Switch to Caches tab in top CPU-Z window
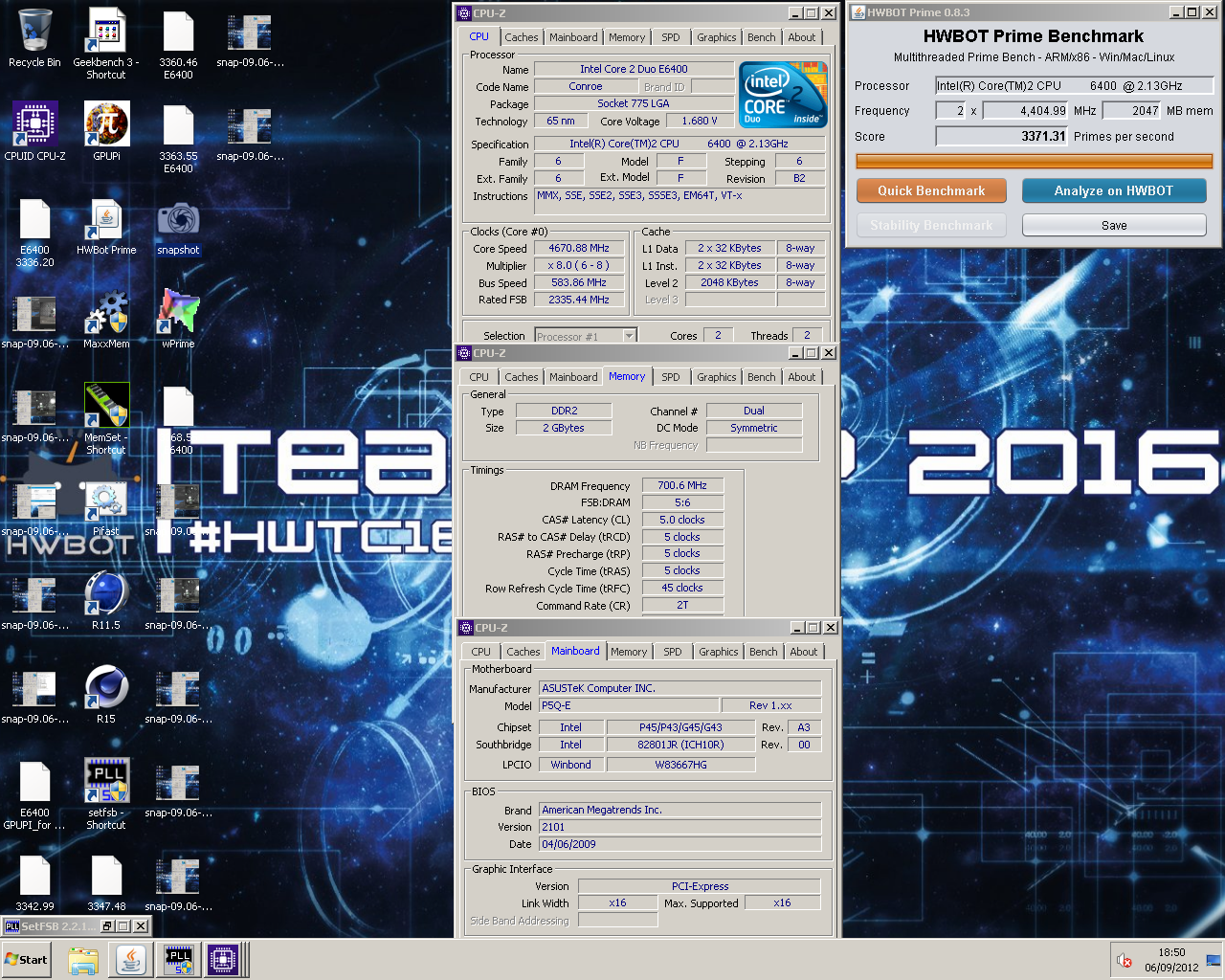This screenshot has height=980, width=1225. point(522,37)
